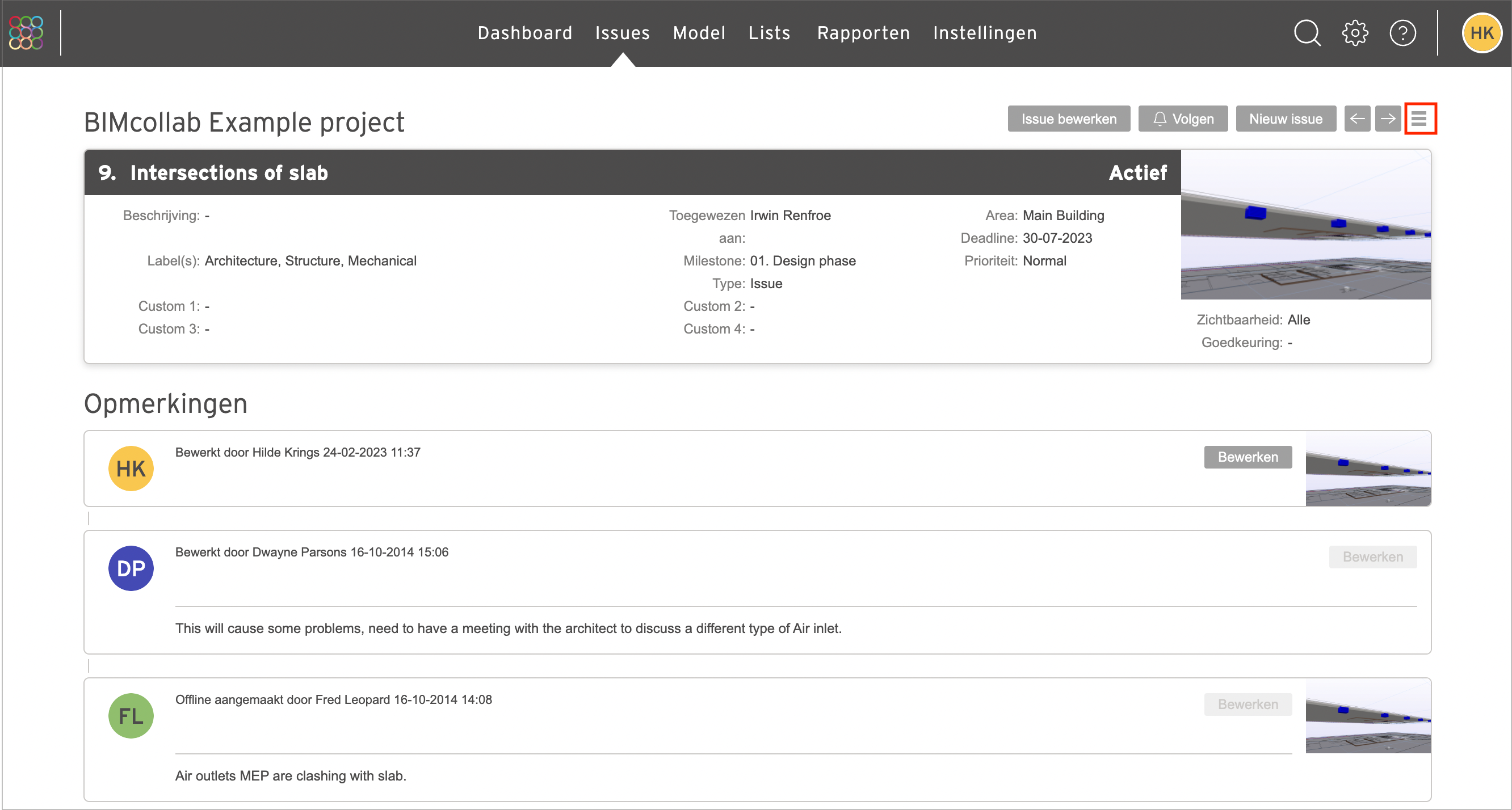Go to next issue arrow
Viewport: 1512px width, 810px height.
click(x=1388, y=119)
